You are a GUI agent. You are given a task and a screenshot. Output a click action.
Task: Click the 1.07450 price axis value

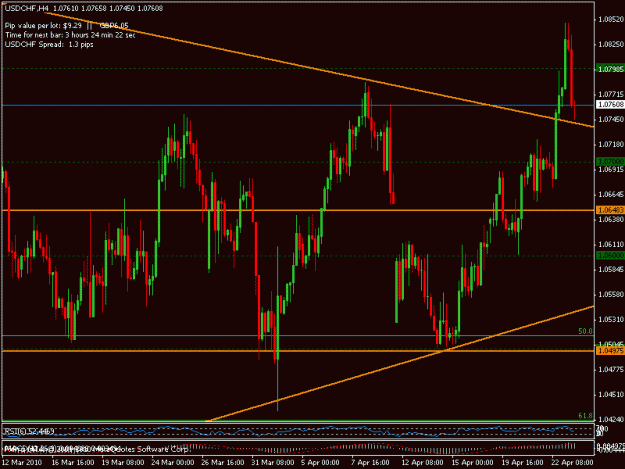pyautogui.click(x=611, y=119)
